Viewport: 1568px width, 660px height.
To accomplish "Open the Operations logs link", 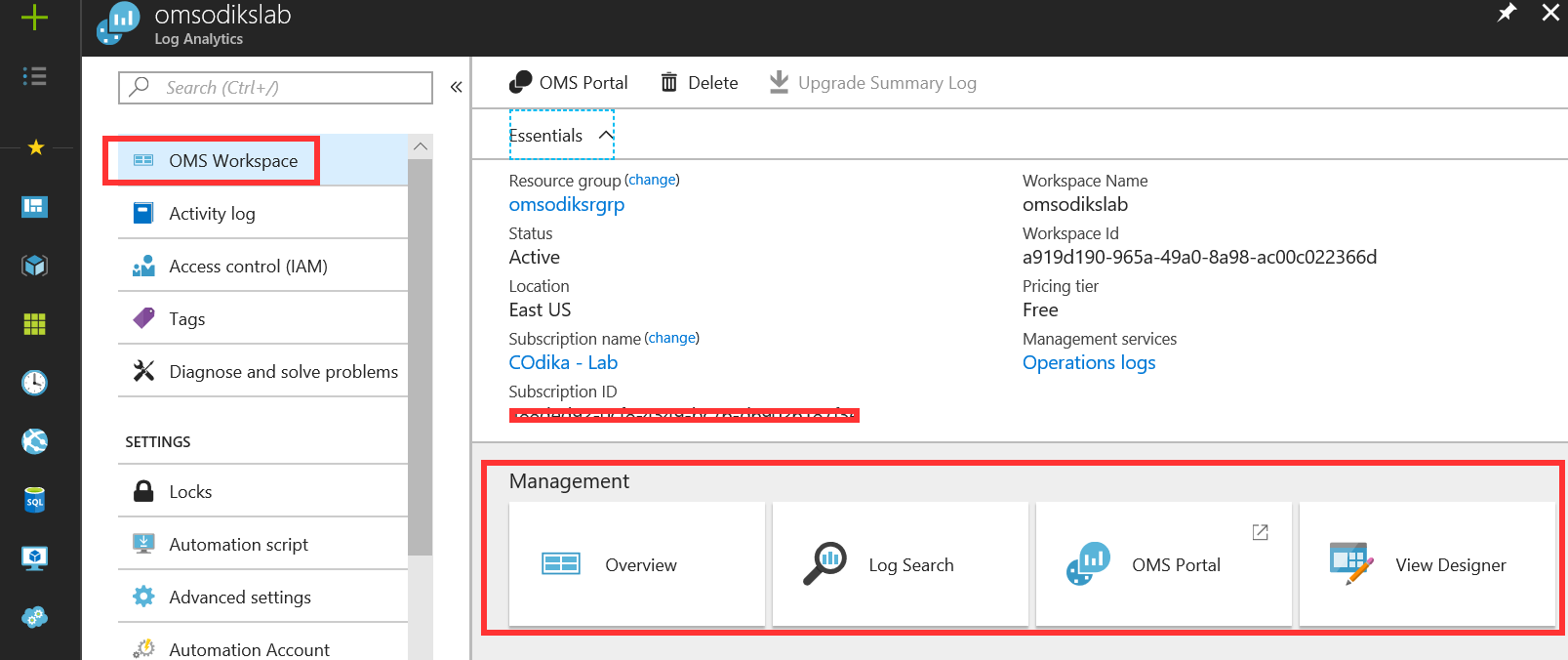I will point(1089,362).
